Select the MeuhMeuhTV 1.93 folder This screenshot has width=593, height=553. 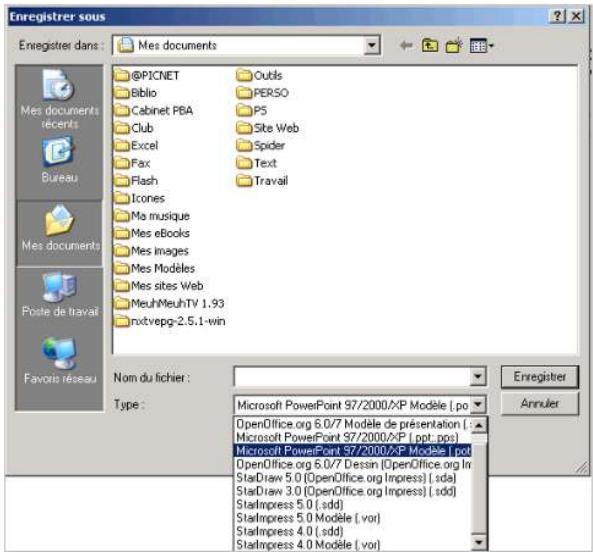click(x=169, y=303)
